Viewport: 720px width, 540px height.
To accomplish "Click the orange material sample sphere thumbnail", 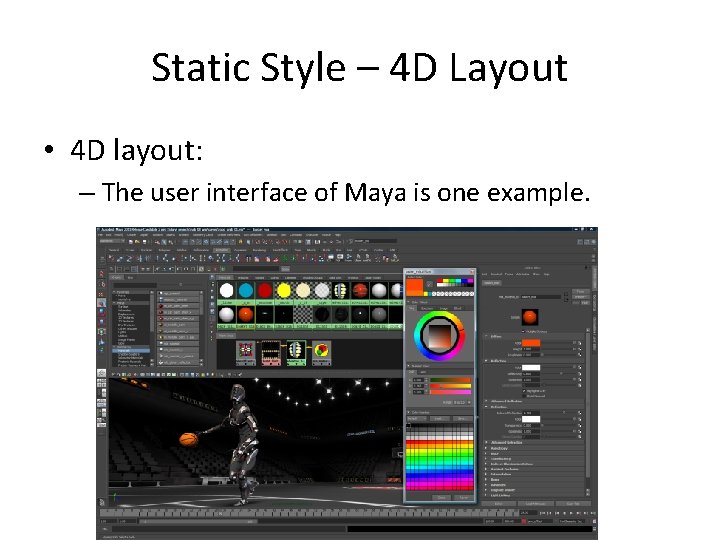I will coord(530,317).
